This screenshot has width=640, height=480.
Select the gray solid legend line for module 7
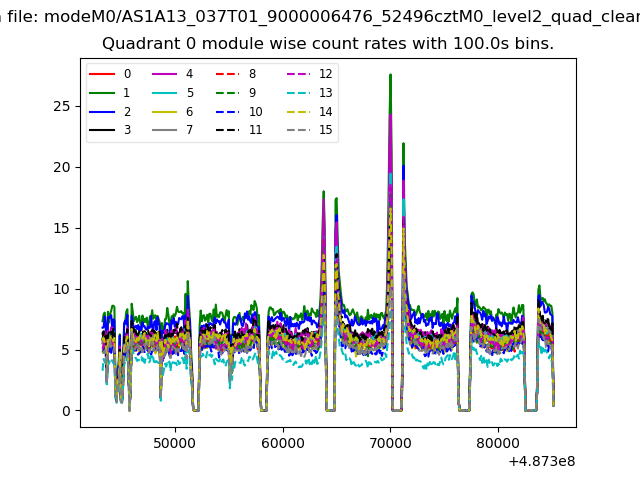[x=165, y=131]
